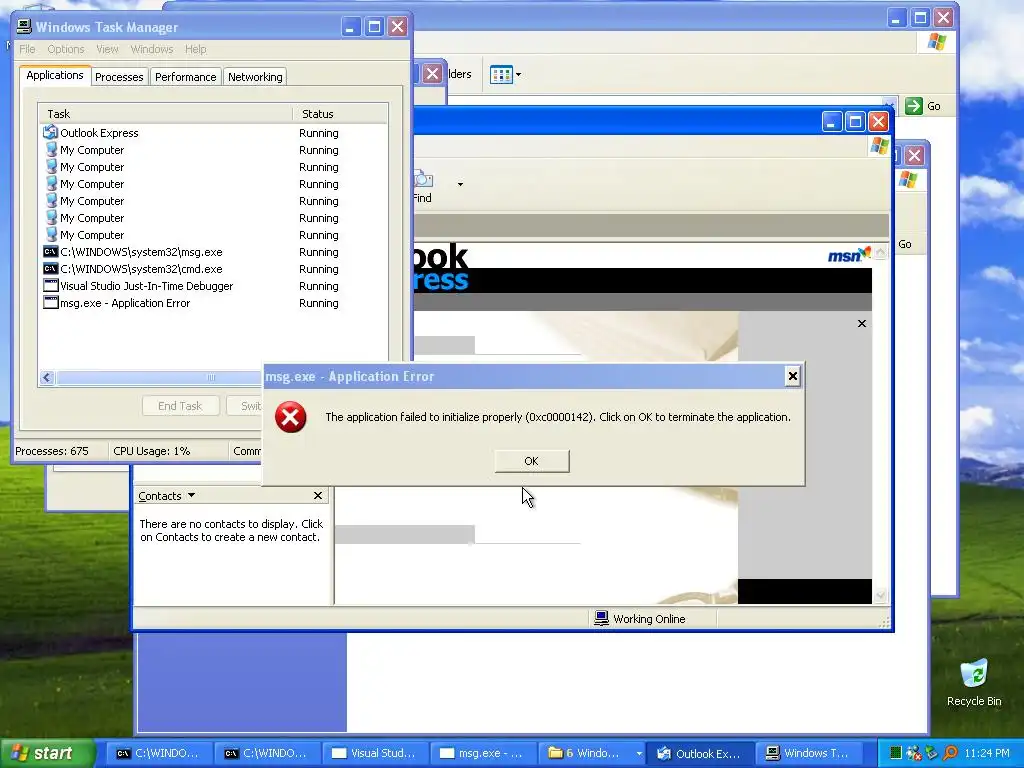Close the Contacts pane
This screenshot has height=768, width=1024.
318,496
